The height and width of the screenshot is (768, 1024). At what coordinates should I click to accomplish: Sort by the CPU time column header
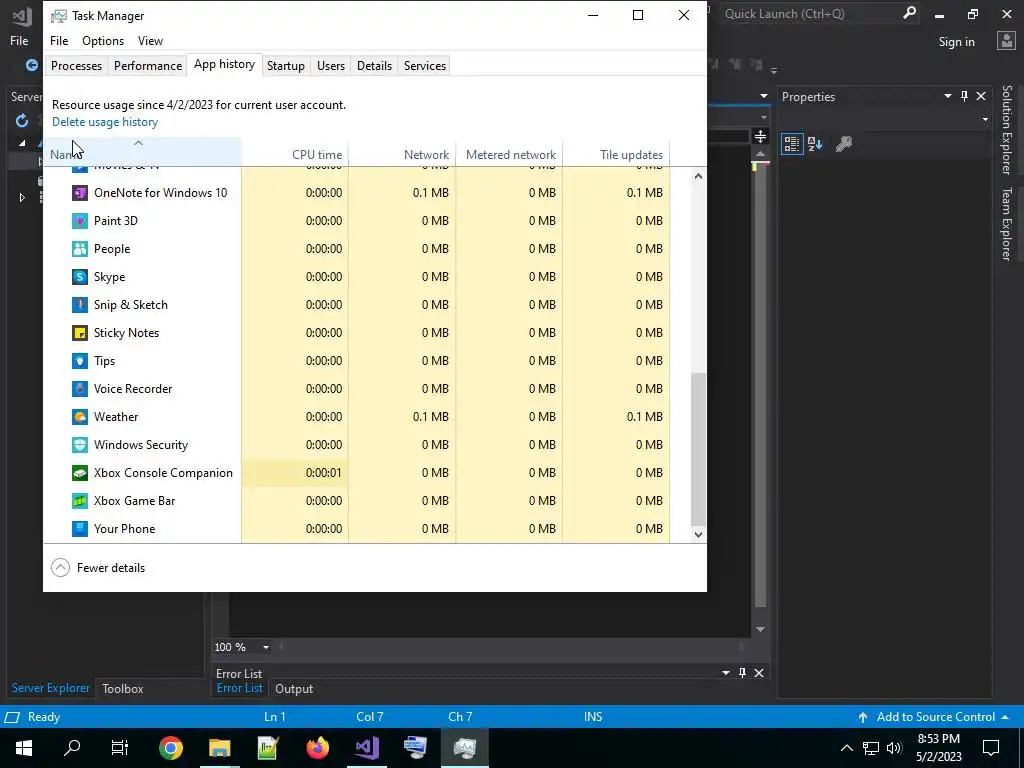point(295,152)
